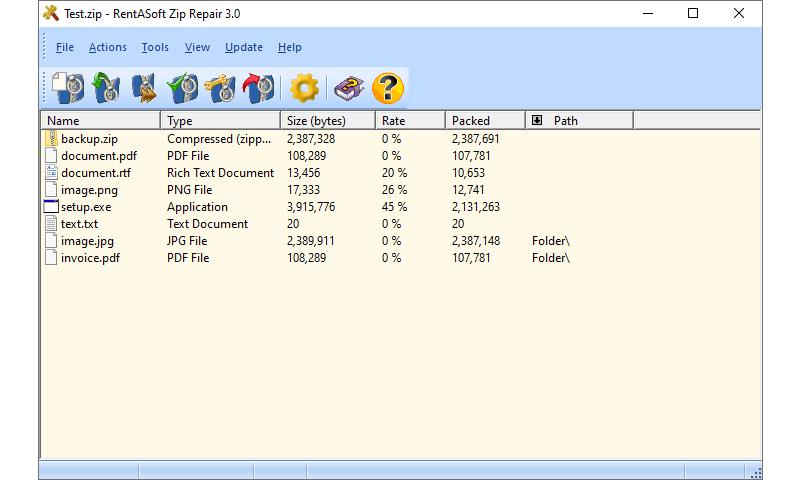Screen dimensions: 800x480
Task: Click the size value 13,456
Action: tap(304, 173)
